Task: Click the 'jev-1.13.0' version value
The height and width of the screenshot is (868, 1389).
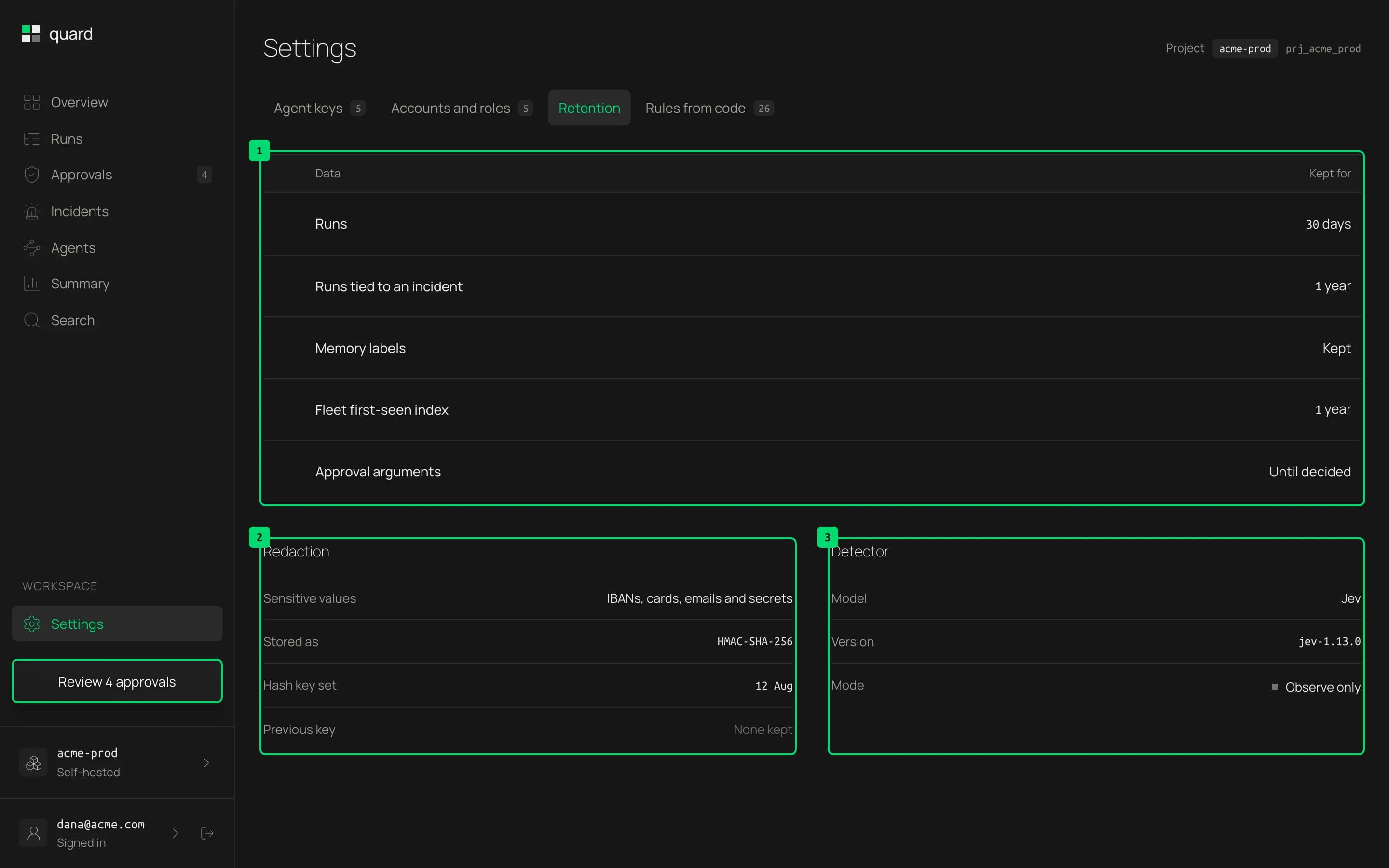Action: tap(1330, 641)
